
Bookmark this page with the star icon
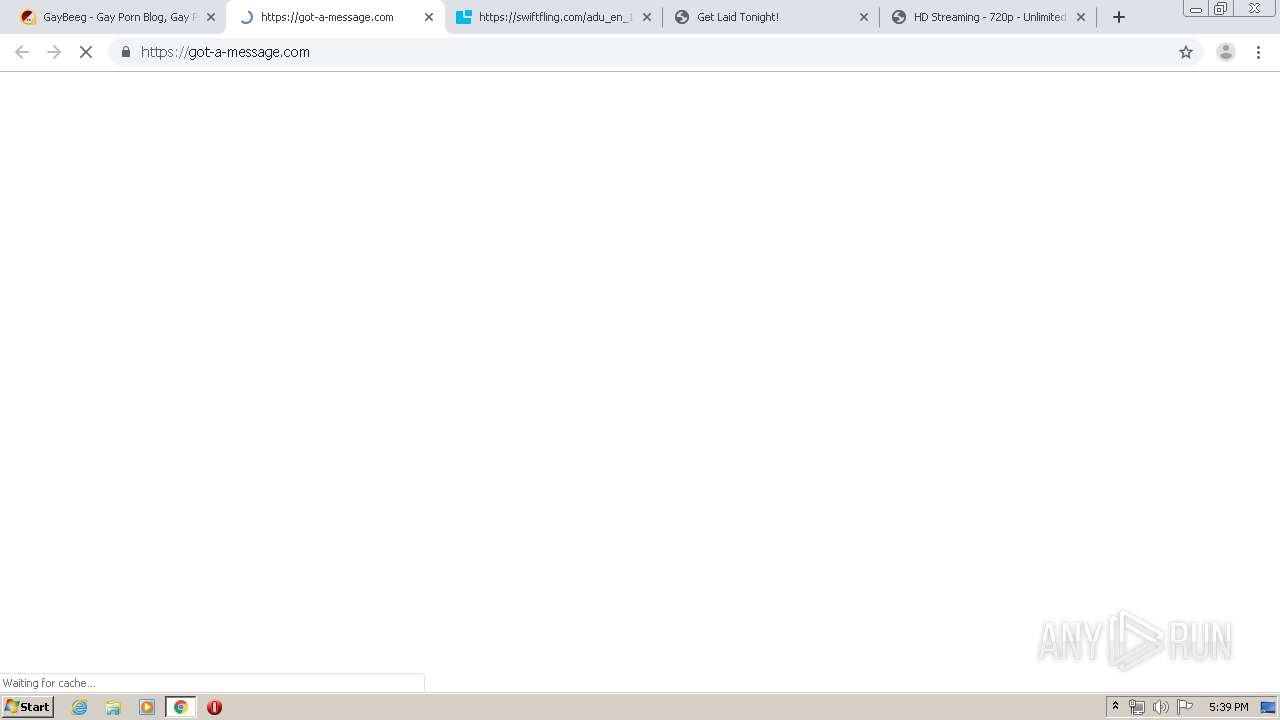[1186, 52]
